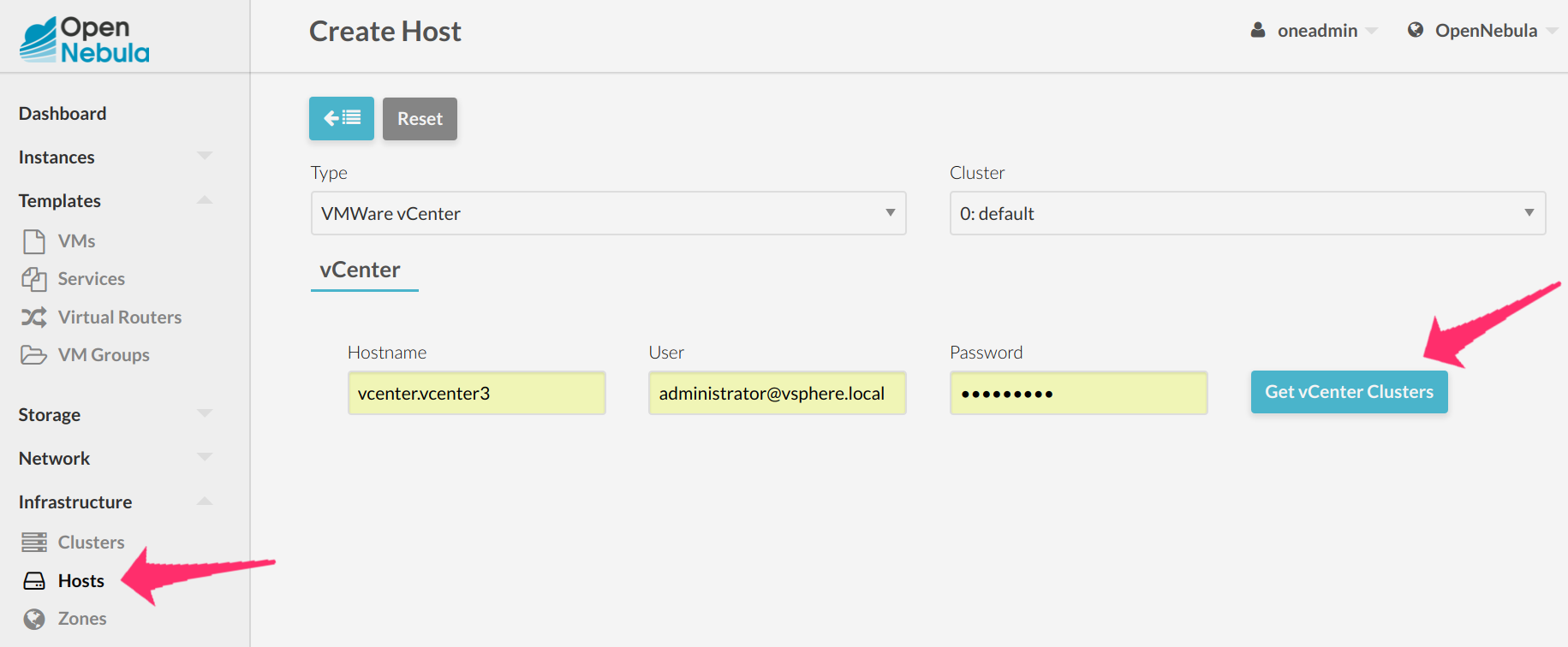The height and width of the screenshot is (647, 1568).
Task: Open Zones under Infrastructure
Action: pyautogui.click(x=82, y=619)
